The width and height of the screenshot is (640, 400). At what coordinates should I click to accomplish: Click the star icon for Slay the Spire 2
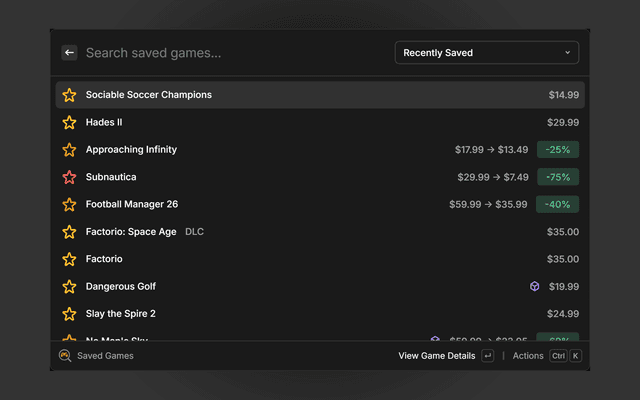click(69, 314)
